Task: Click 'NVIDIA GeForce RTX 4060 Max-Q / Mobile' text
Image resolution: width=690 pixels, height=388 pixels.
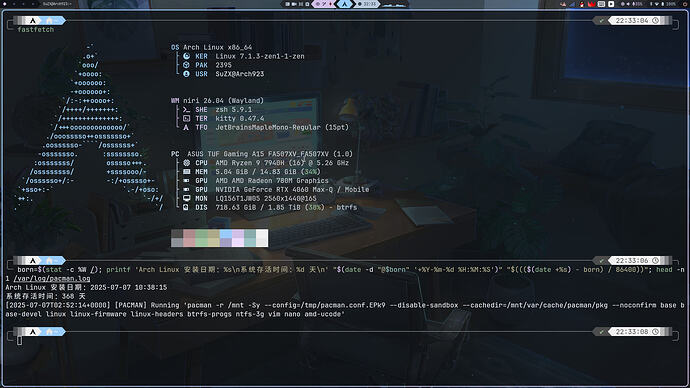Action: click(292, 190)
